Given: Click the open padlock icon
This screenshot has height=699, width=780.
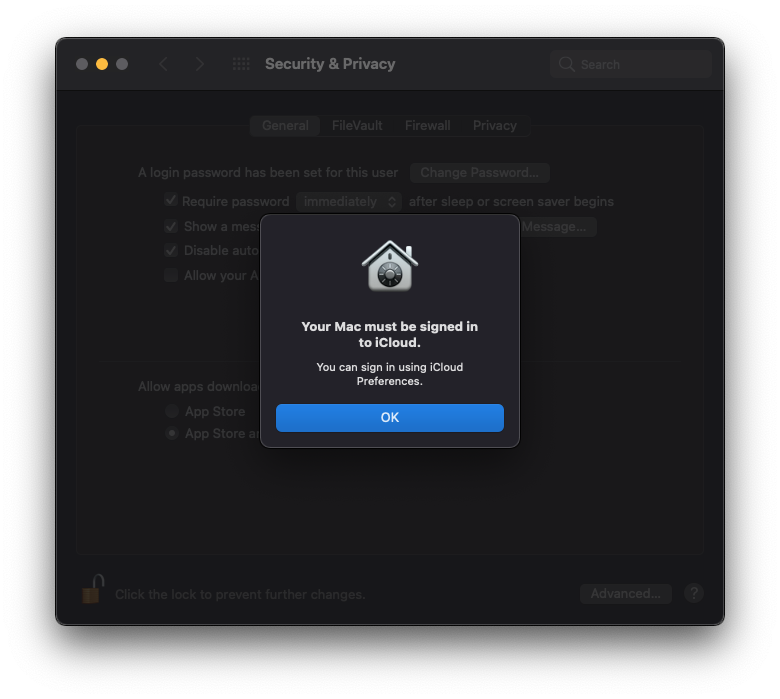Looking at the screenshot, I should pyautogui.click(x=93, y=589).
